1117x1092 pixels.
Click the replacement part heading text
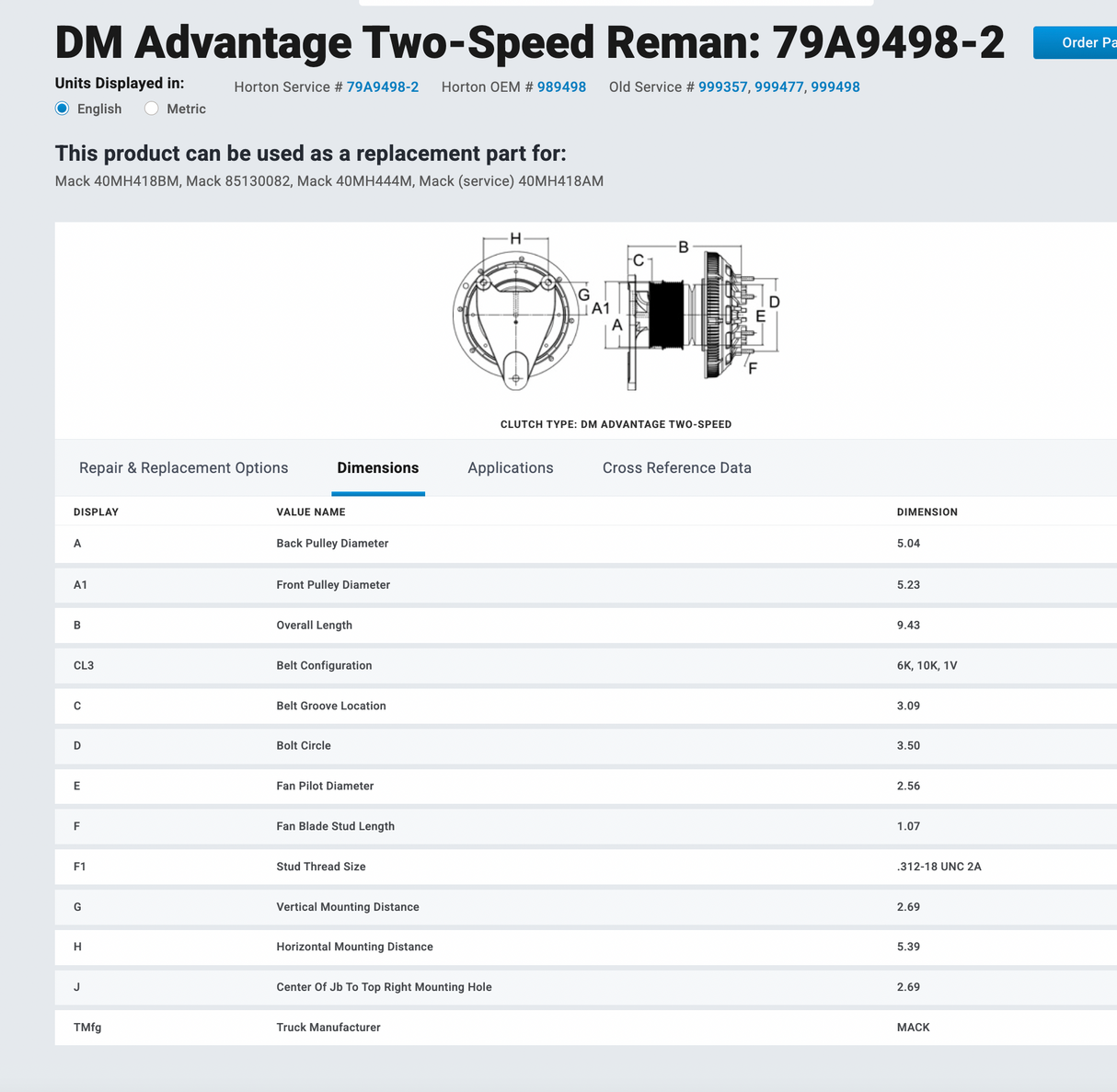(311, 154)
